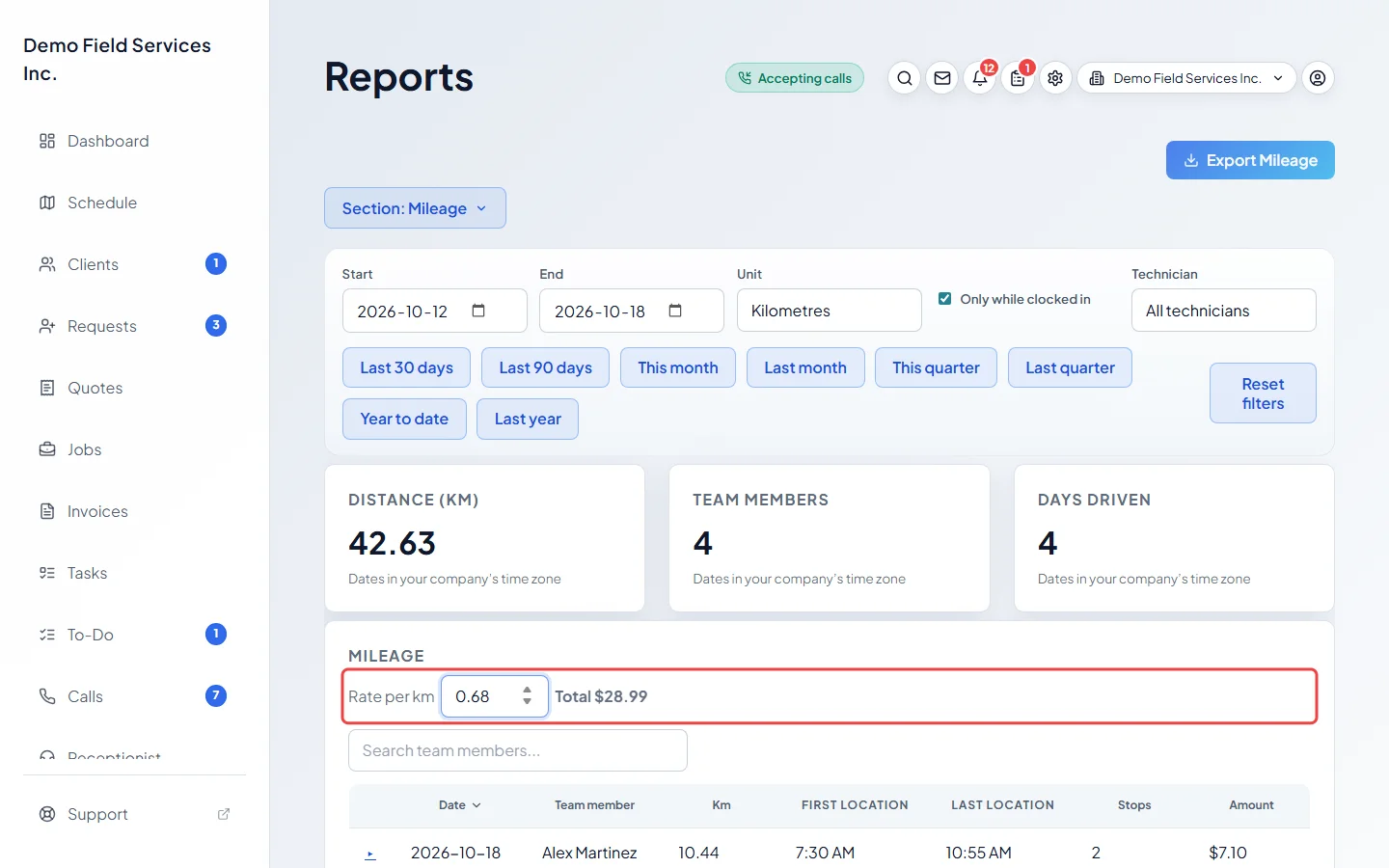
Task: Click the Invoices file icon
Action: [x=47, y=511]
